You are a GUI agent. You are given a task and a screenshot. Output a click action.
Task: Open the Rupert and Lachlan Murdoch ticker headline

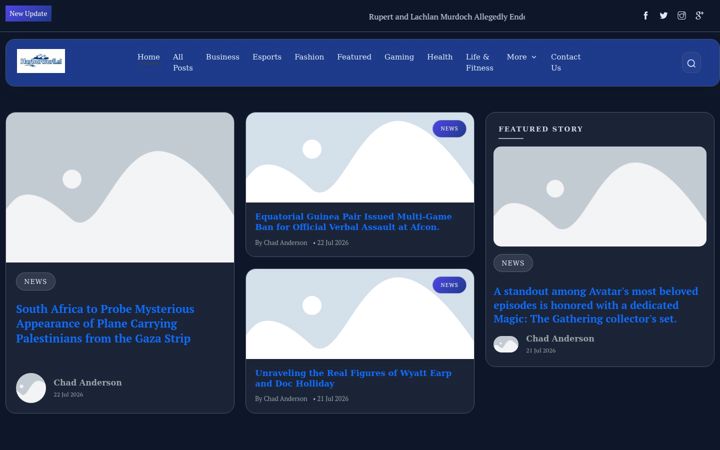click(x=446, y=17)
